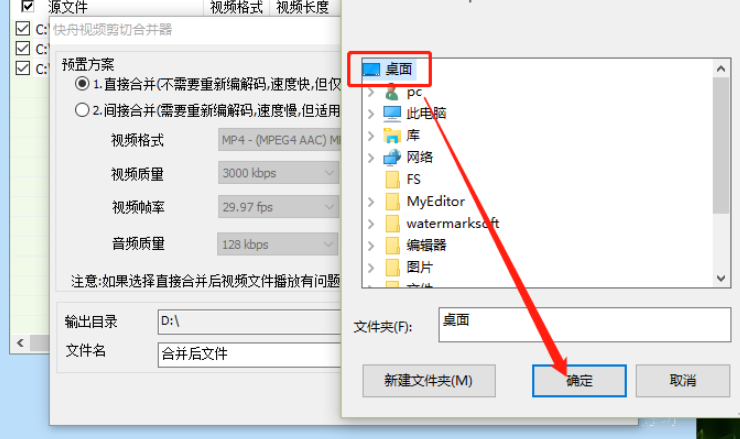Viewport: 740px width, 439px height.
Task: Uncheck the first source file checkbox
Action: (x=23, y=29)
